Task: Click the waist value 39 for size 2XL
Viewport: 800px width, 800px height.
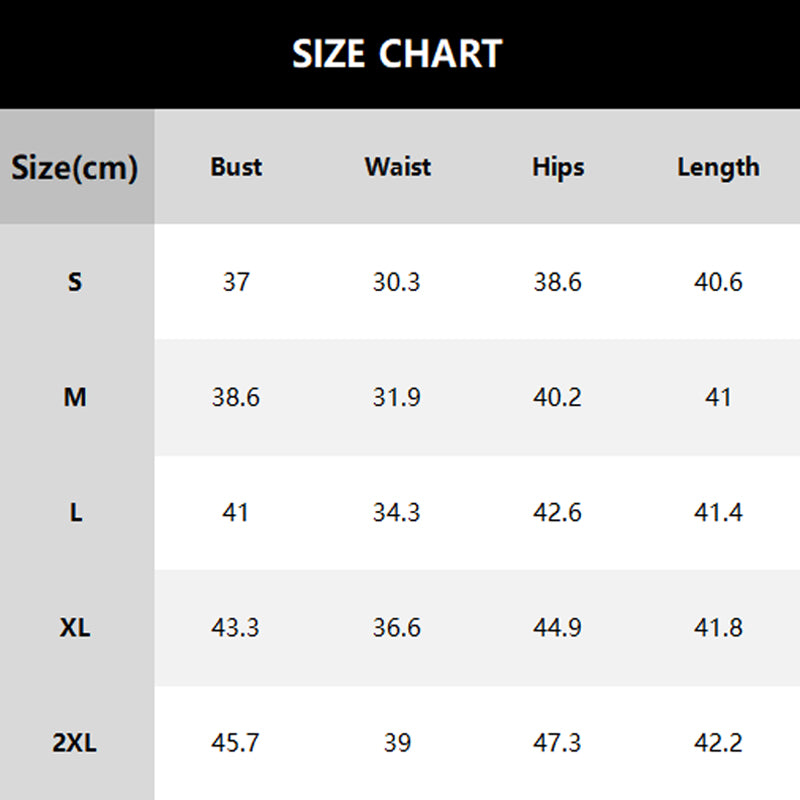Action: (397, 743)
